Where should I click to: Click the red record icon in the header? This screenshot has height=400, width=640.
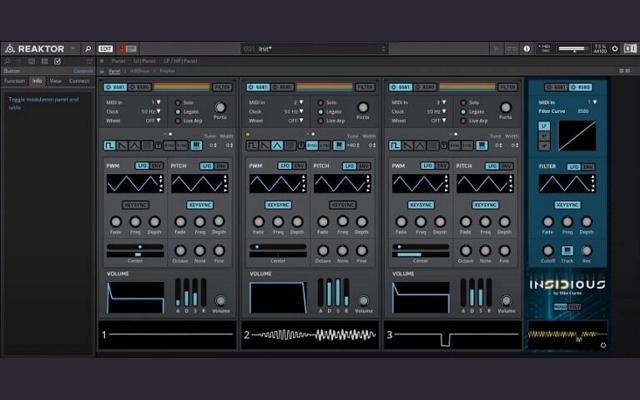(122, 49)
